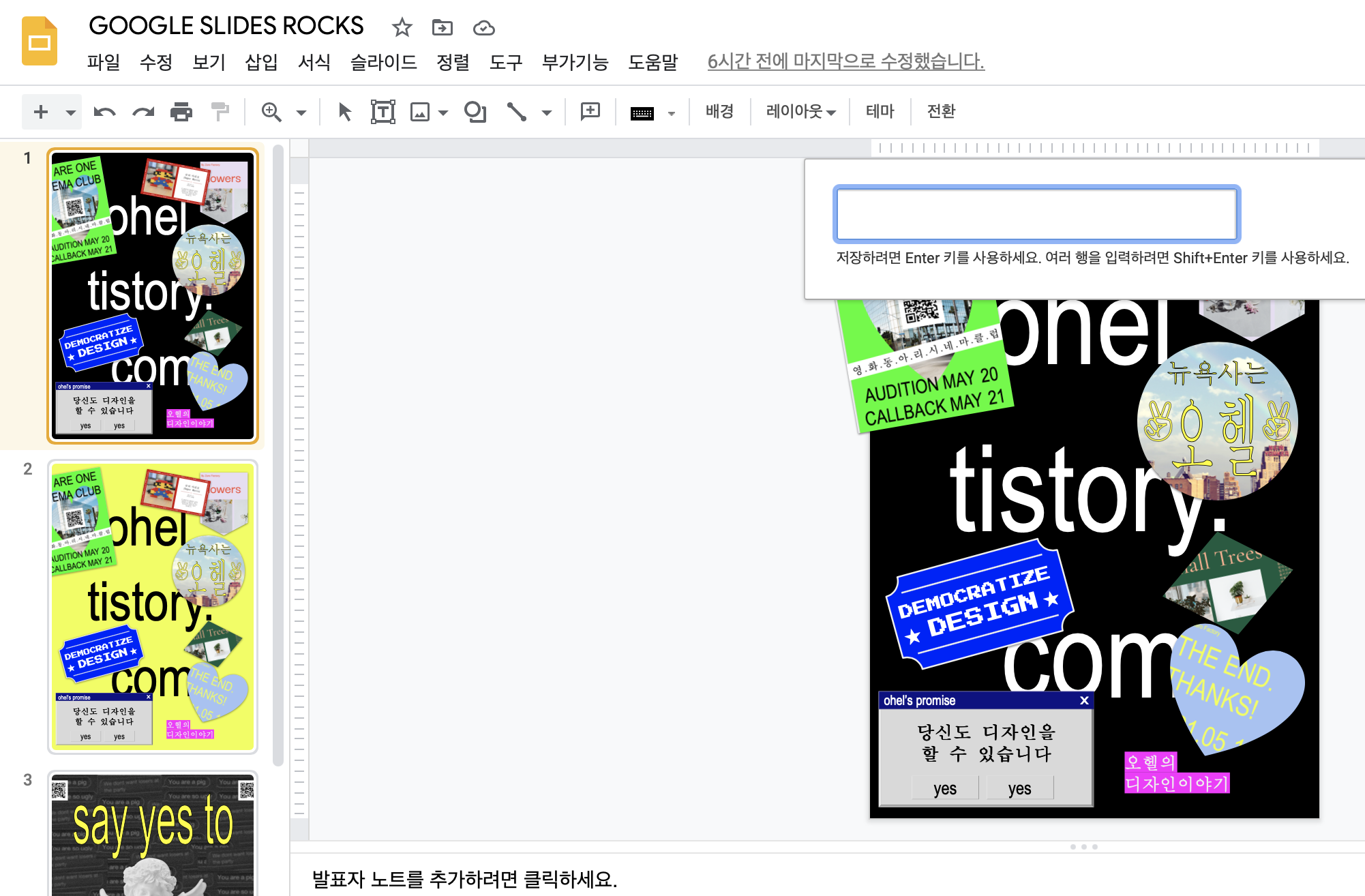1365x896 pixels.
Task: Open the zoom dropdown arrow
Action: [301, 113]
